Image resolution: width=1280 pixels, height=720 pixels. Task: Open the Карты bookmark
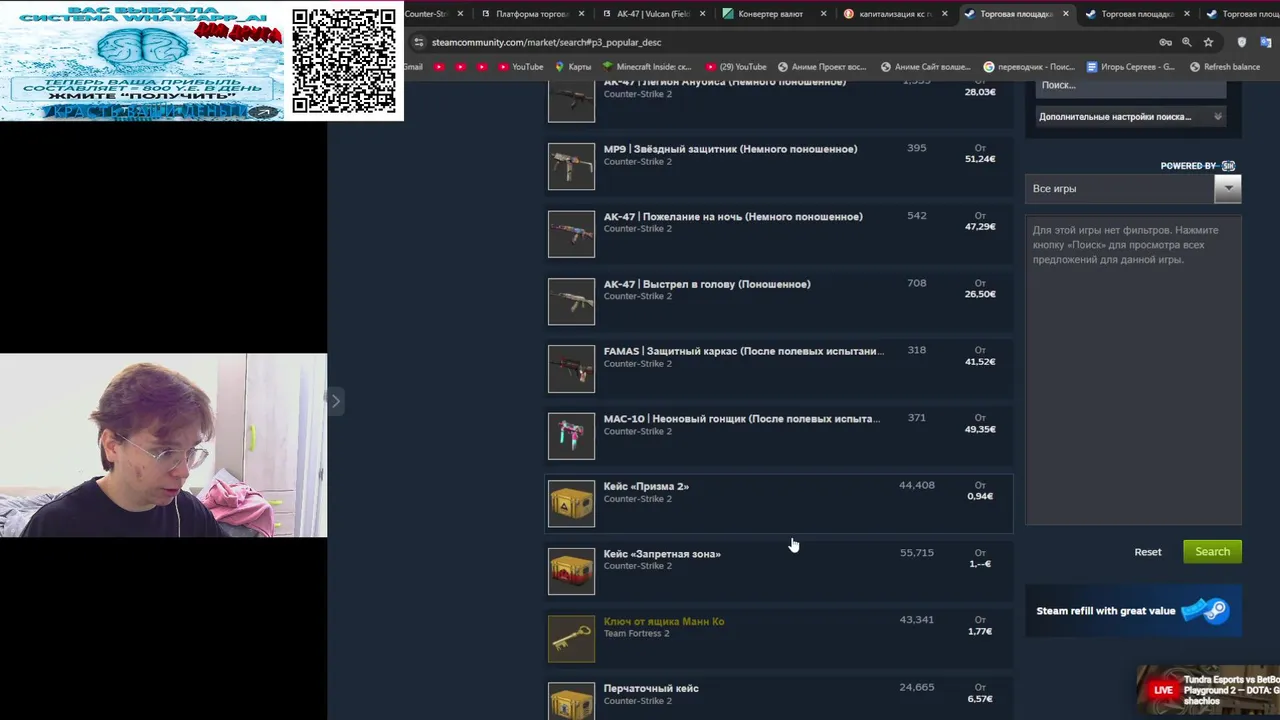[x=572, y=67]
